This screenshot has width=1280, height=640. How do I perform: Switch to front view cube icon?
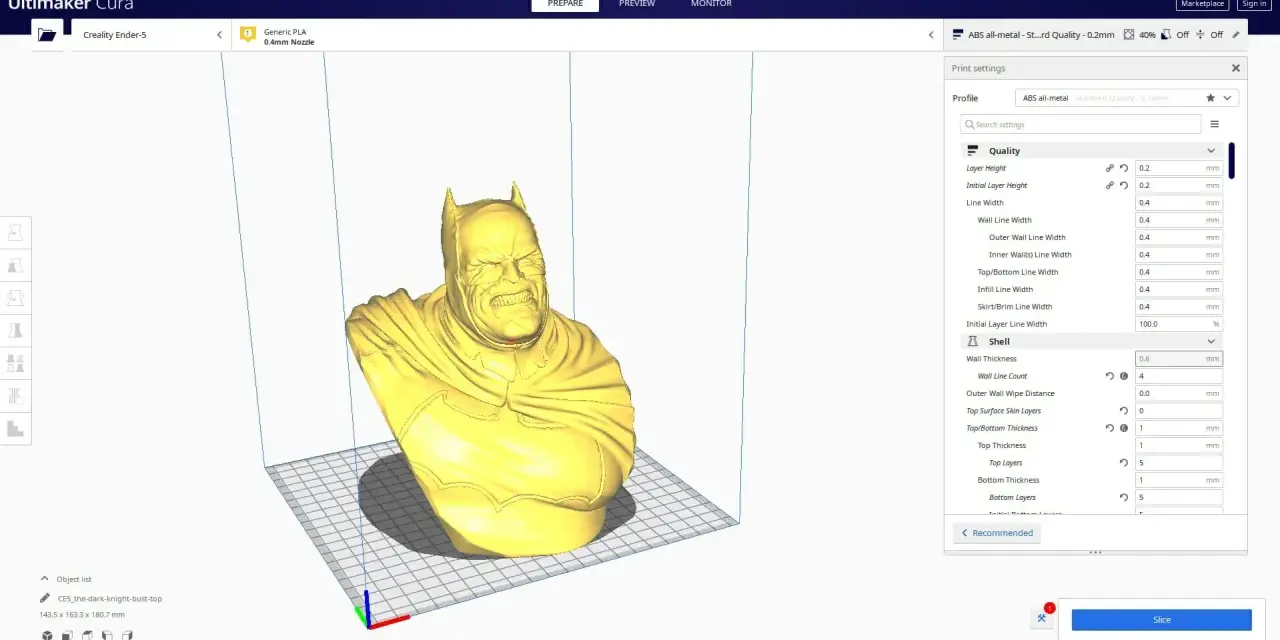pyautogui.click(x=67, y=635)
